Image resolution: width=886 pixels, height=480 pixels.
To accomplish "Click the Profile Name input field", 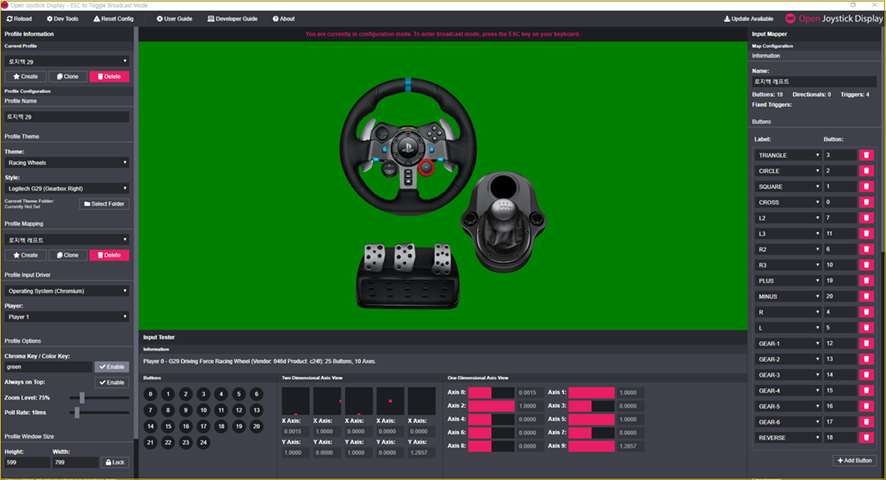I will [67, 116].
